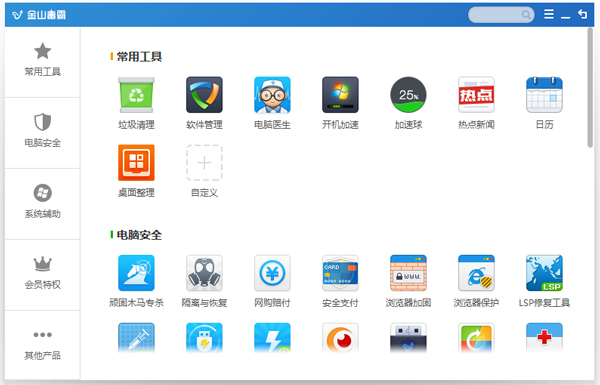Viewport: 600px width, 385px height.
Task: Switch to 系统辅助 sidebar tab
Action: point(42,204)
